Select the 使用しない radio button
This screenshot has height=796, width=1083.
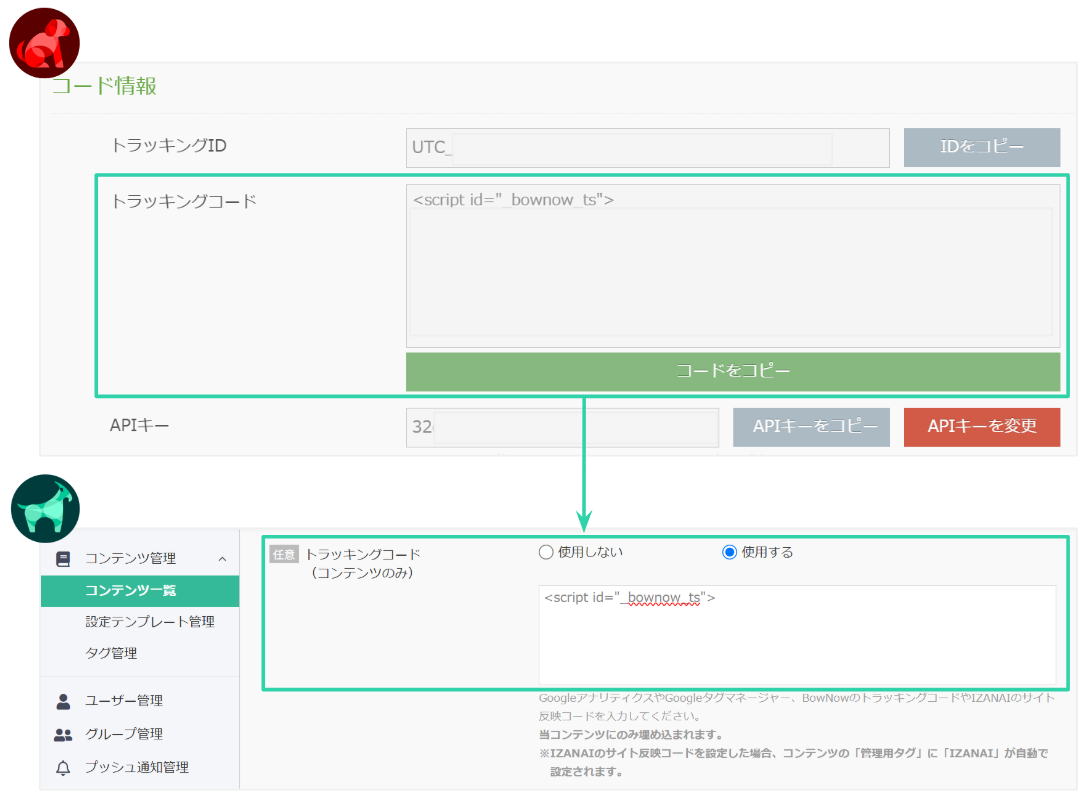(x=546, y=552)
